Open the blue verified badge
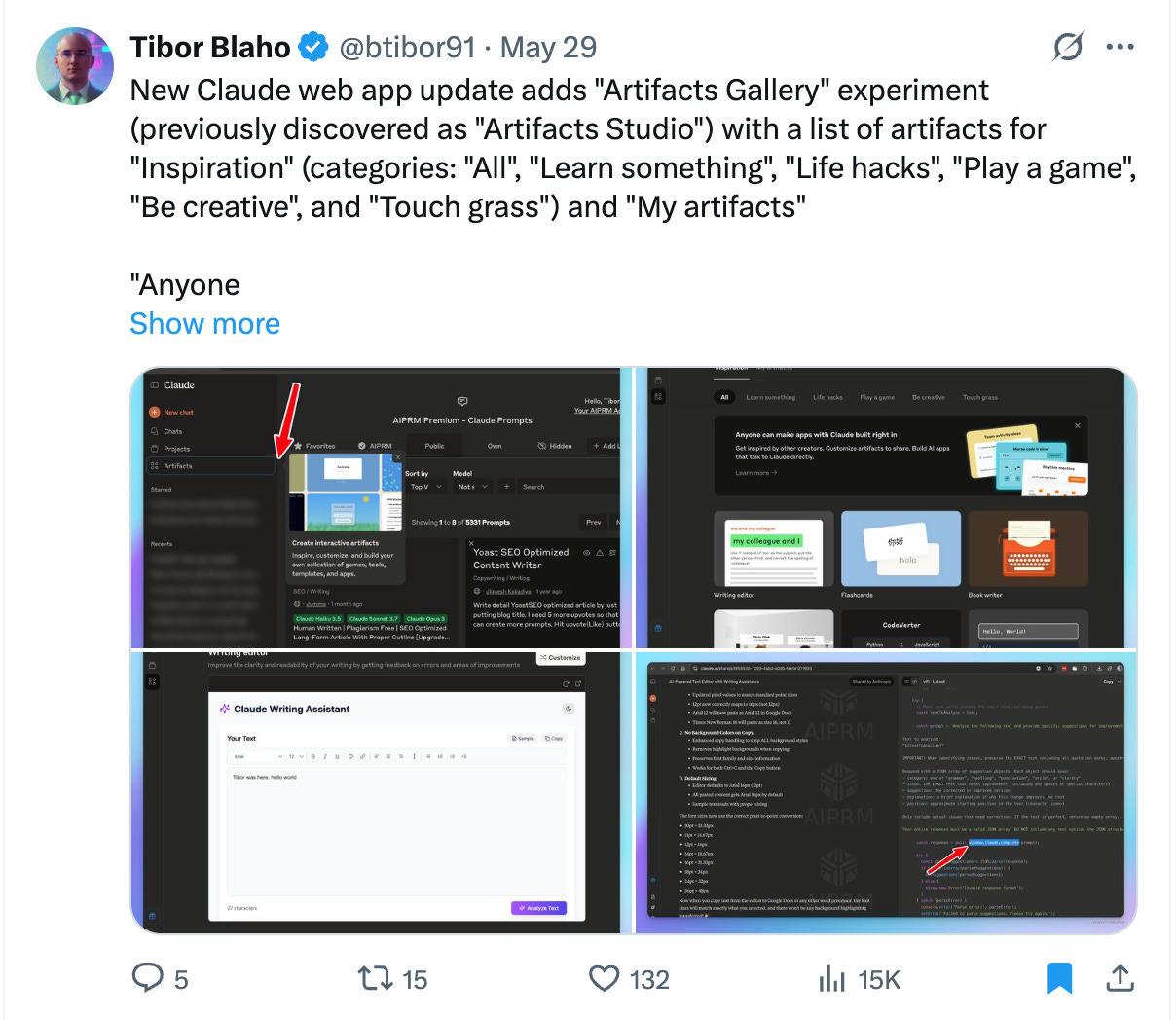This screenshot has height=1020, width=1176. [x=313, y=47]
